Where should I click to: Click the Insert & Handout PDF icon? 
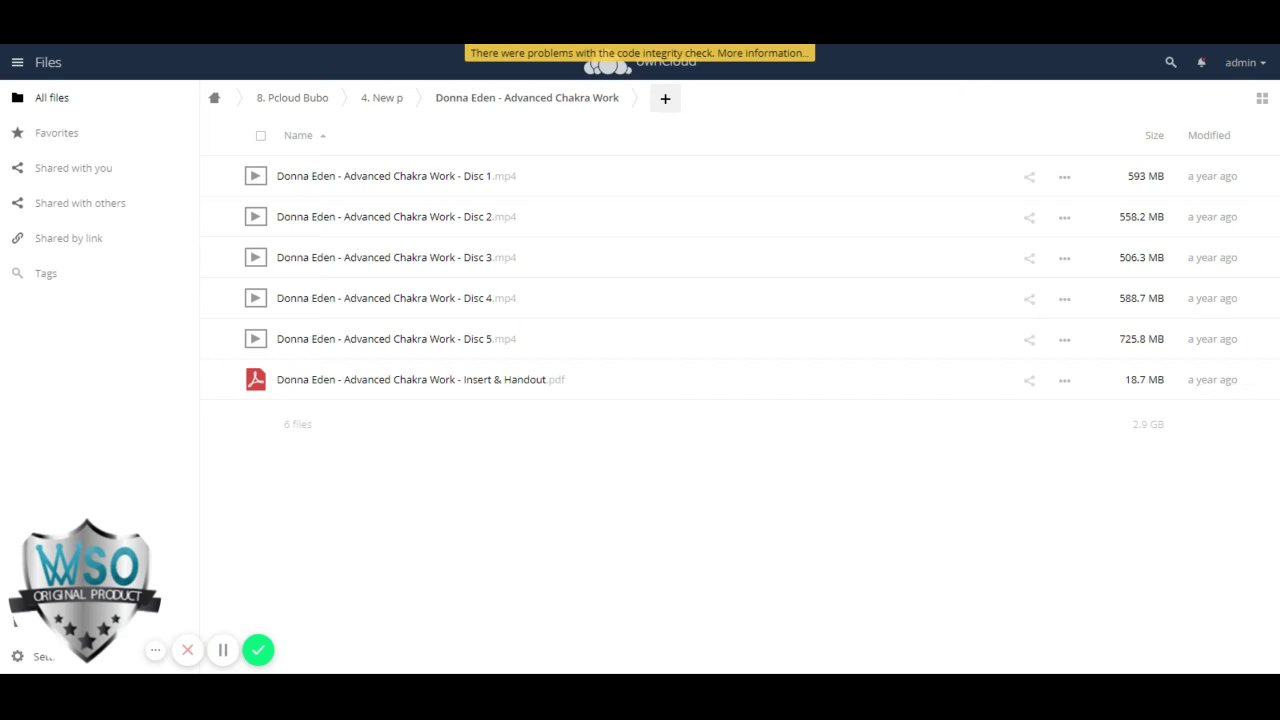point(256,379)
